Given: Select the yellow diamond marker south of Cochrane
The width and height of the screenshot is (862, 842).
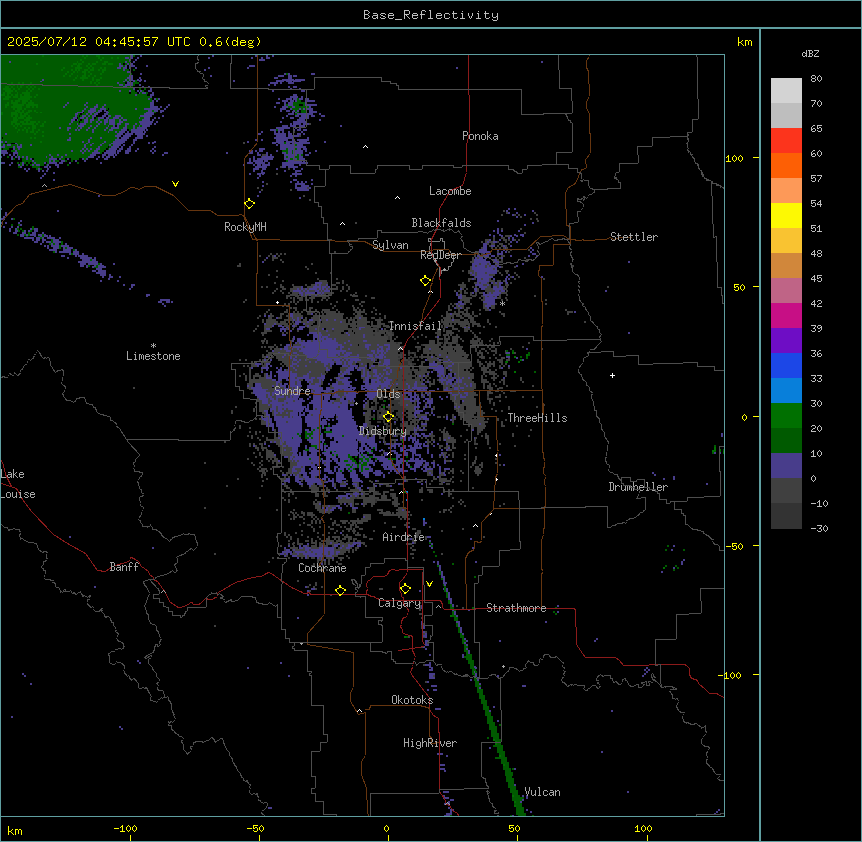Looking at the screenshot, I should pyautogui.click(x=340, y=590).
